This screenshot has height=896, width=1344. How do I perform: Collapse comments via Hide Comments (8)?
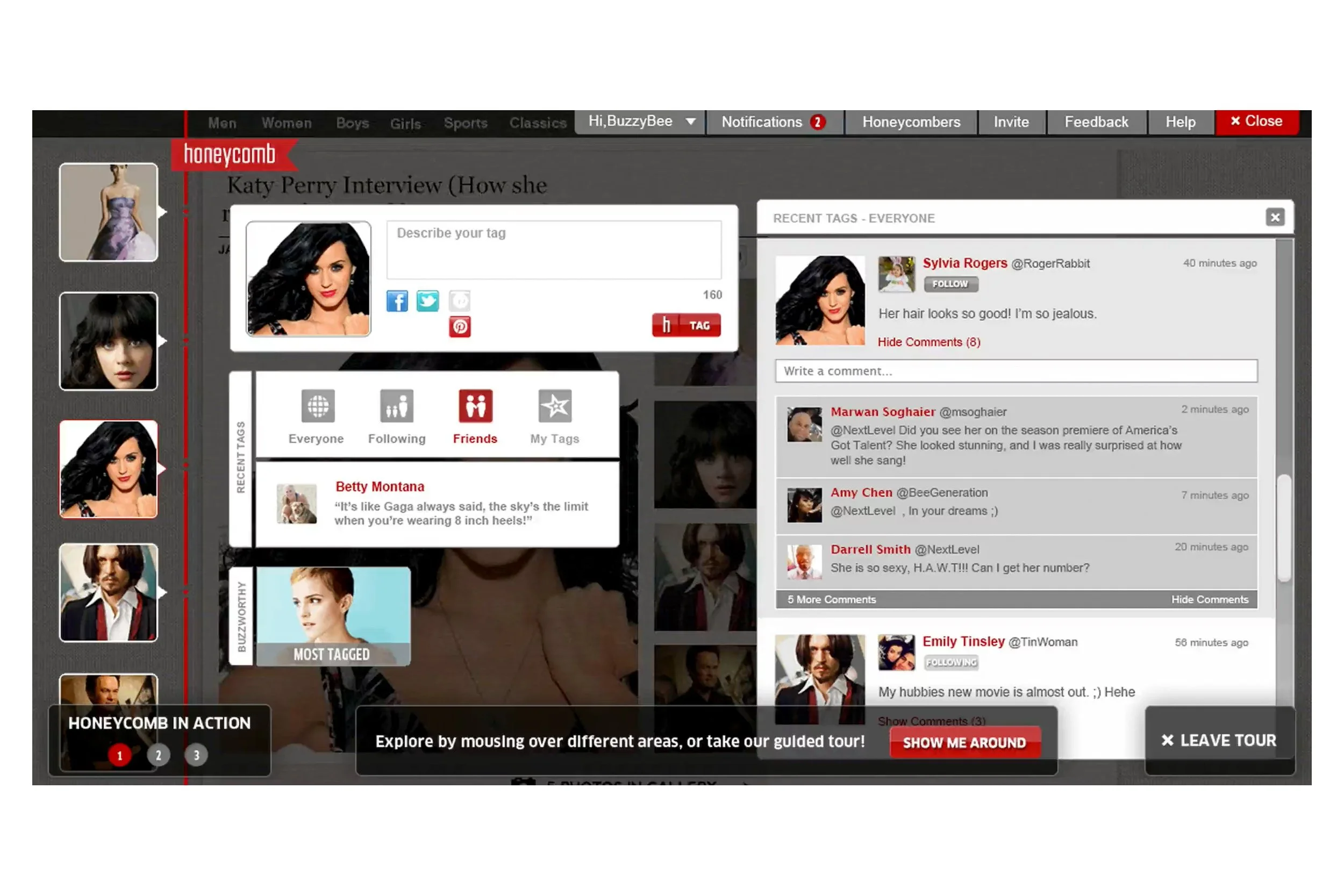(928, 342)
